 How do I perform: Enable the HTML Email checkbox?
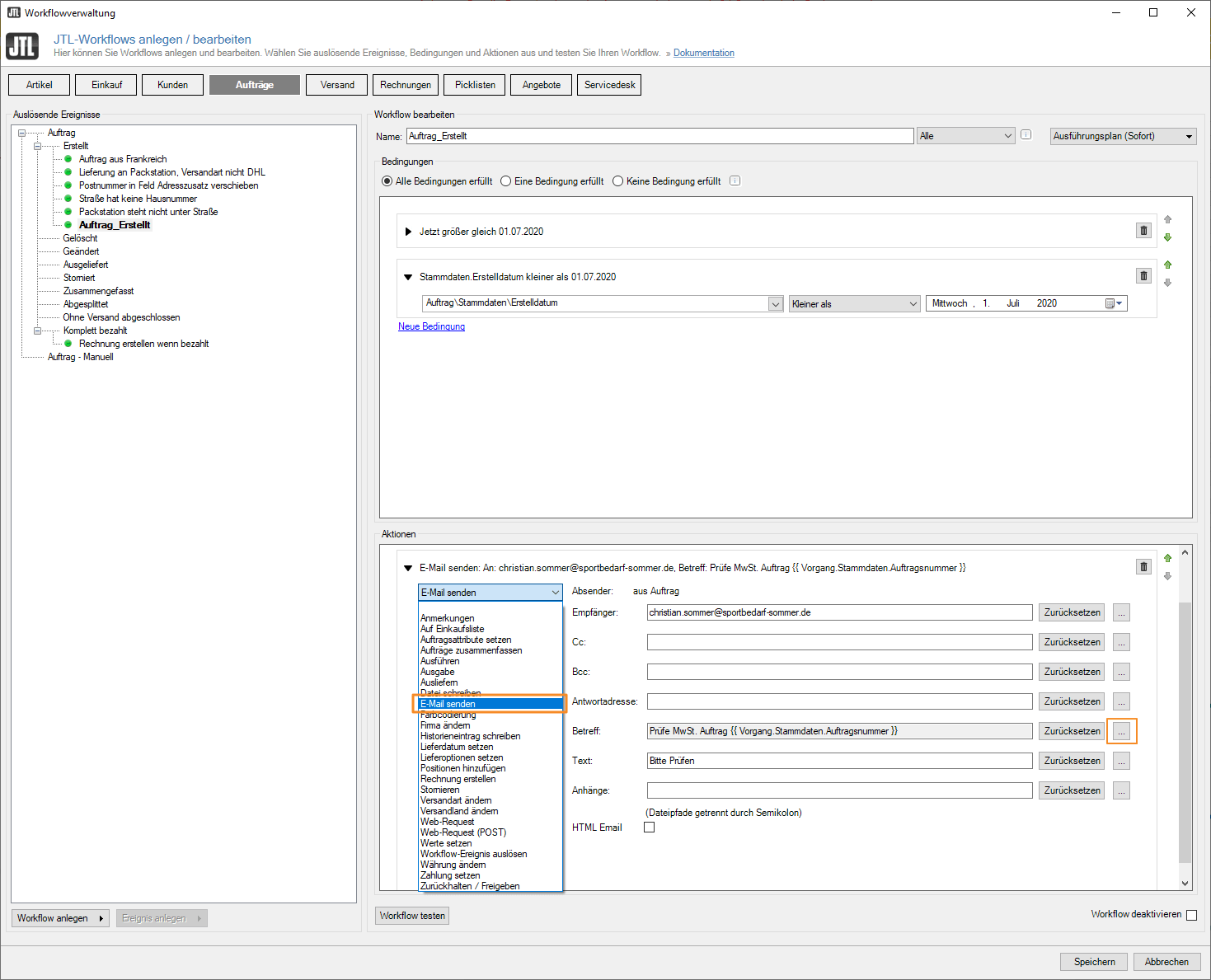[649, 828]
